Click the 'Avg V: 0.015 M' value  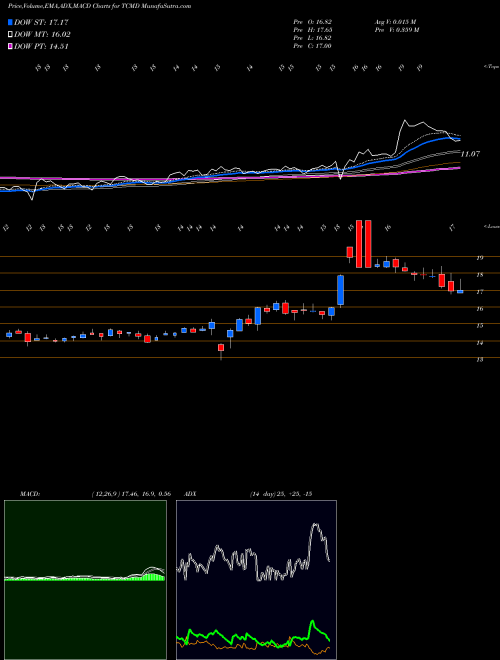[395, 22]
